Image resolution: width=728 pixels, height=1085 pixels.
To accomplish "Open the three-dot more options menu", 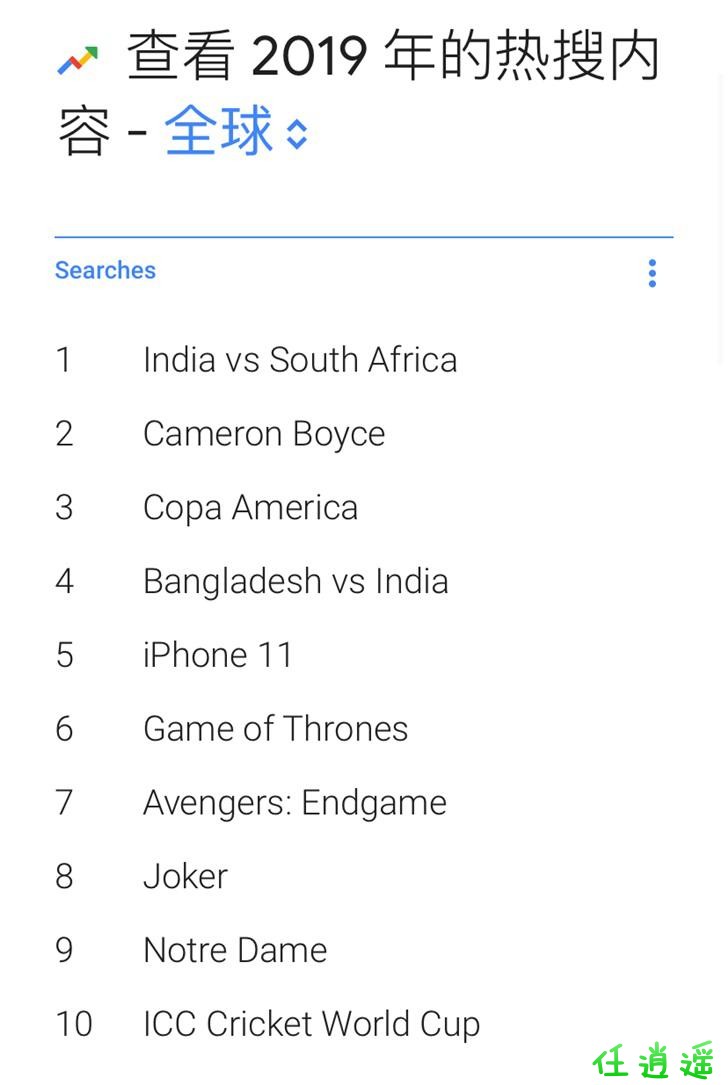I will click(652, 273).
